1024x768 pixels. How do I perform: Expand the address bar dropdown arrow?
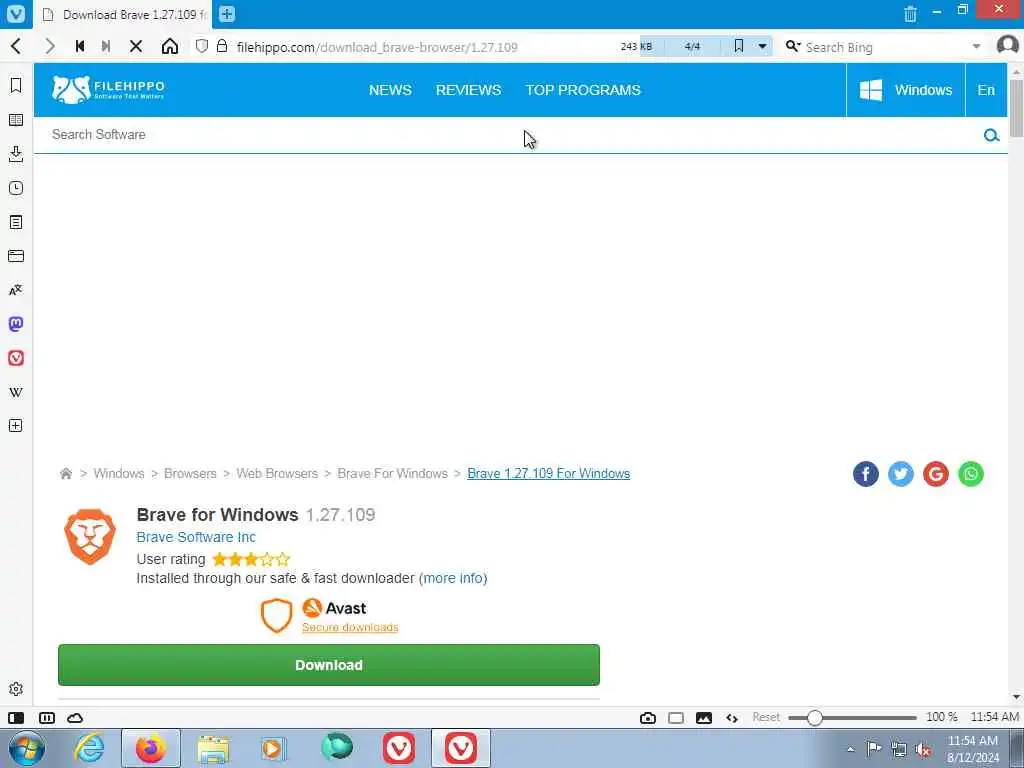(762, 47)
